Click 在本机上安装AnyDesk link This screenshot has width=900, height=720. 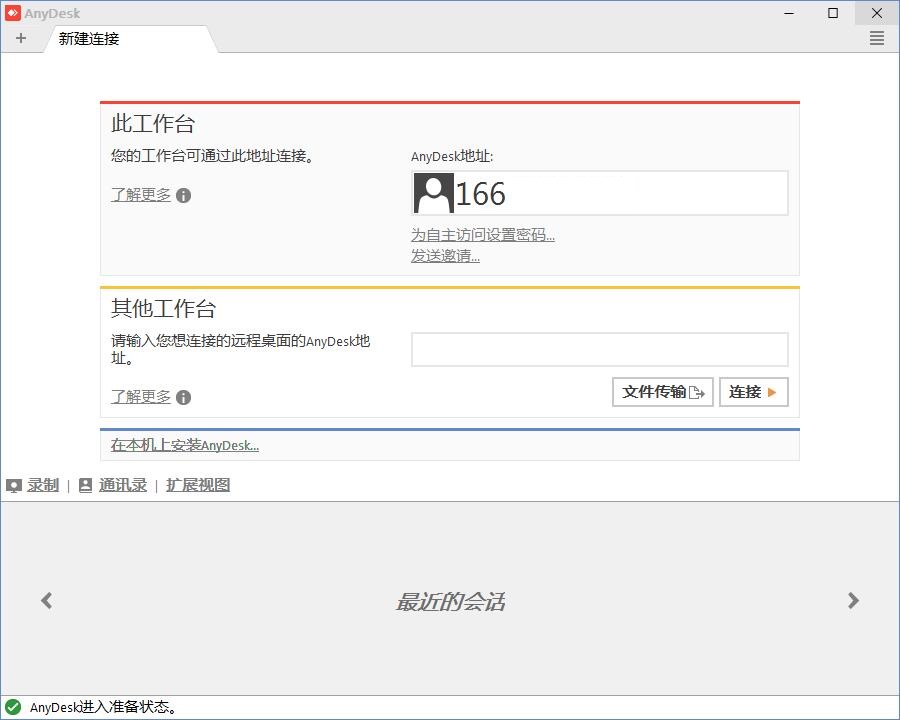click(183, 446)
